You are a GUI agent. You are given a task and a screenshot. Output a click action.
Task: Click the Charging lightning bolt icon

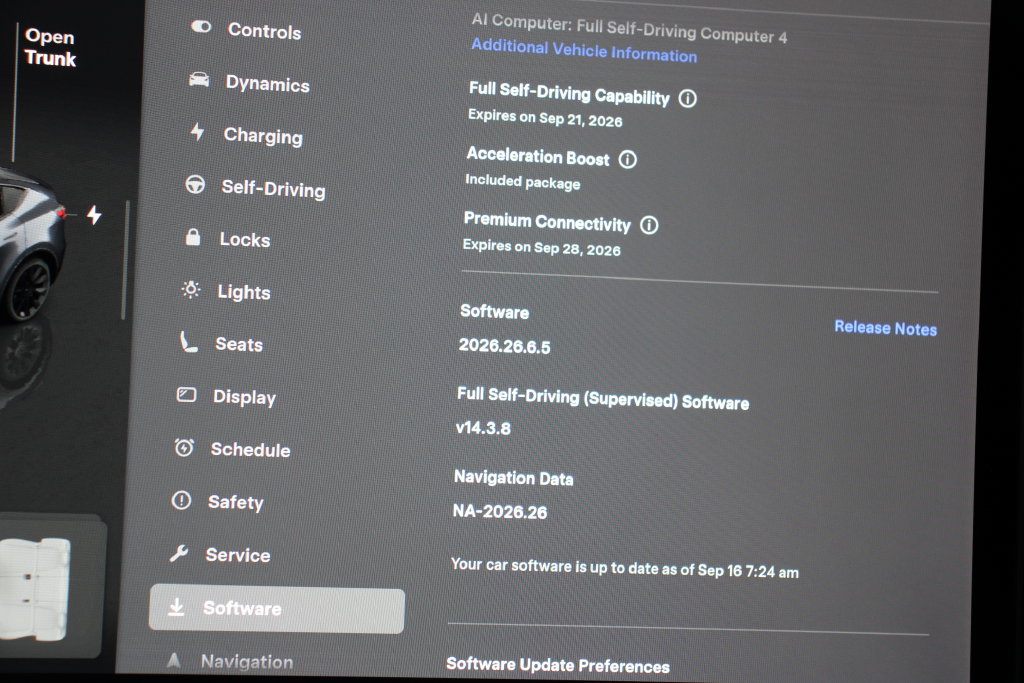click(x=197, y=132)
